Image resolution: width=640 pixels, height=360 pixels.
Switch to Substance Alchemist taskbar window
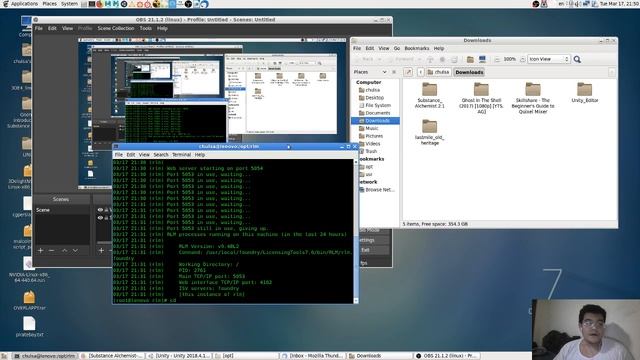(x=112, y=356)
